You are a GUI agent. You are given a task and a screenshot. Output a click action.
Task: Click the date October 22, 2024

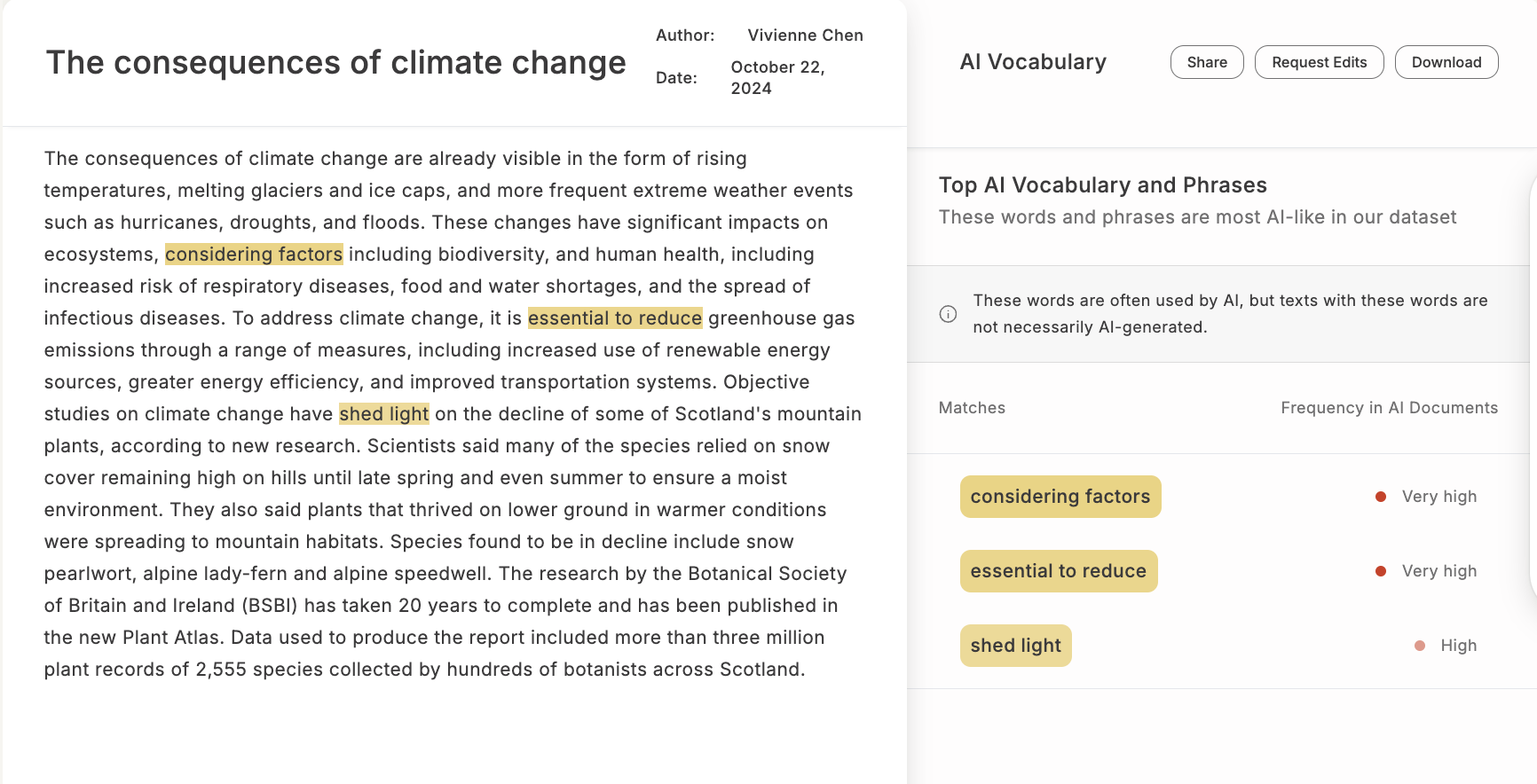(777, 78)
